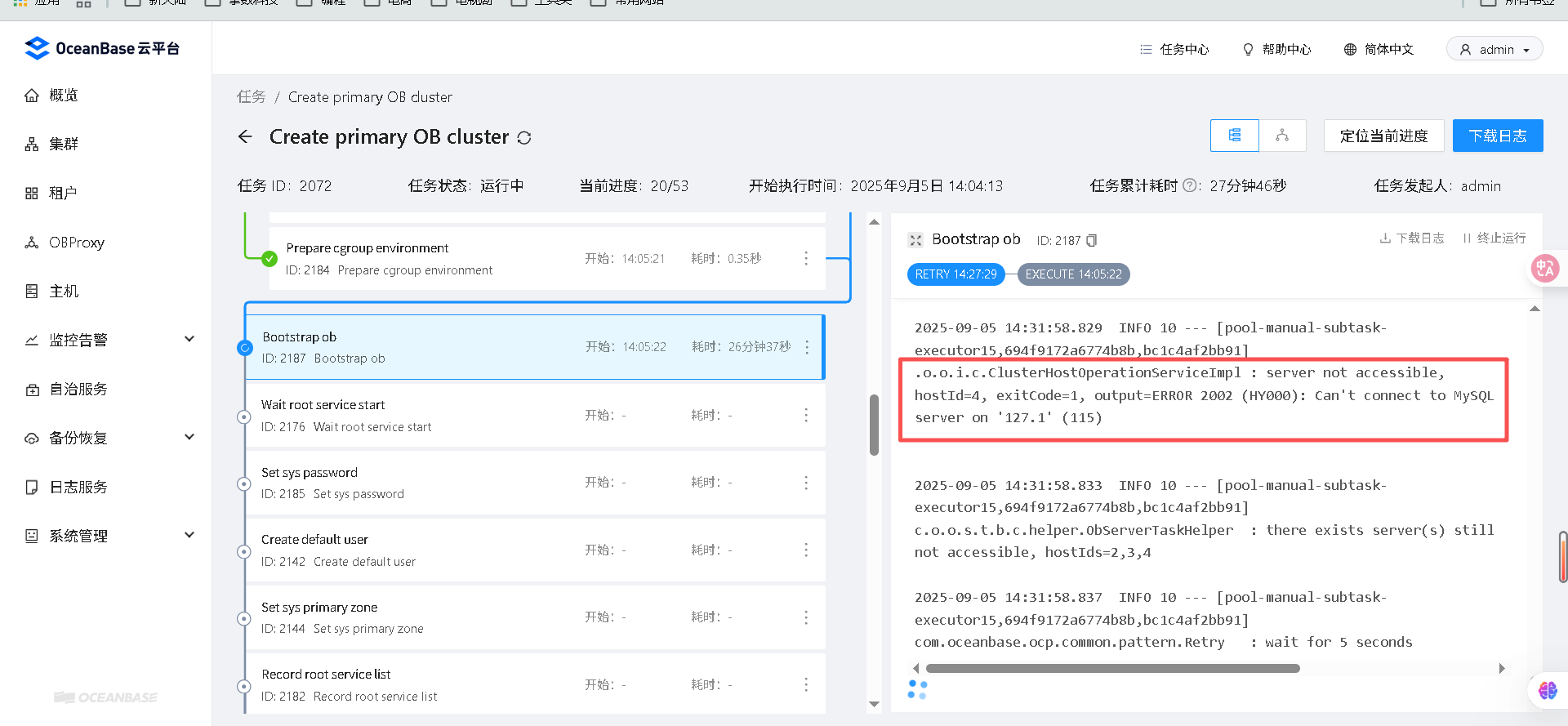The height and width of the screenshot is (726, 1568).
Task: Change language via 简体中文 selector
Action: click(x=1379, y=50)
